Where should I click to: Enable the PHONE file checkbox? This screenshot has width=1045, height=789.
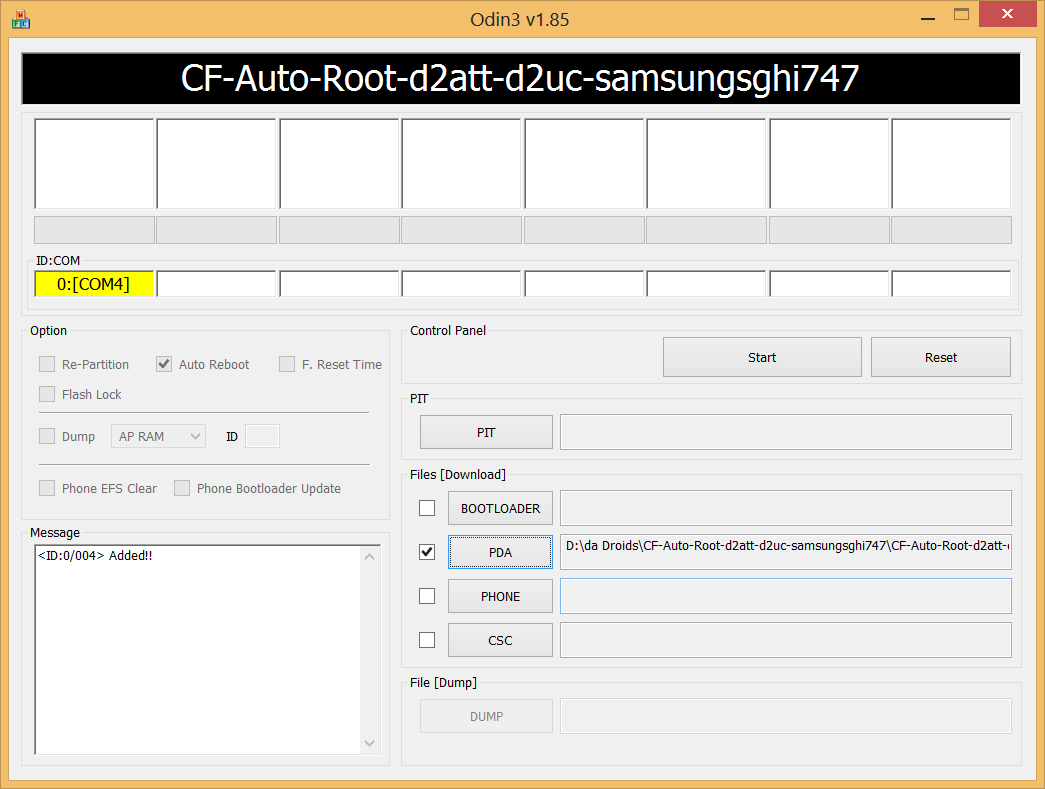427,595
